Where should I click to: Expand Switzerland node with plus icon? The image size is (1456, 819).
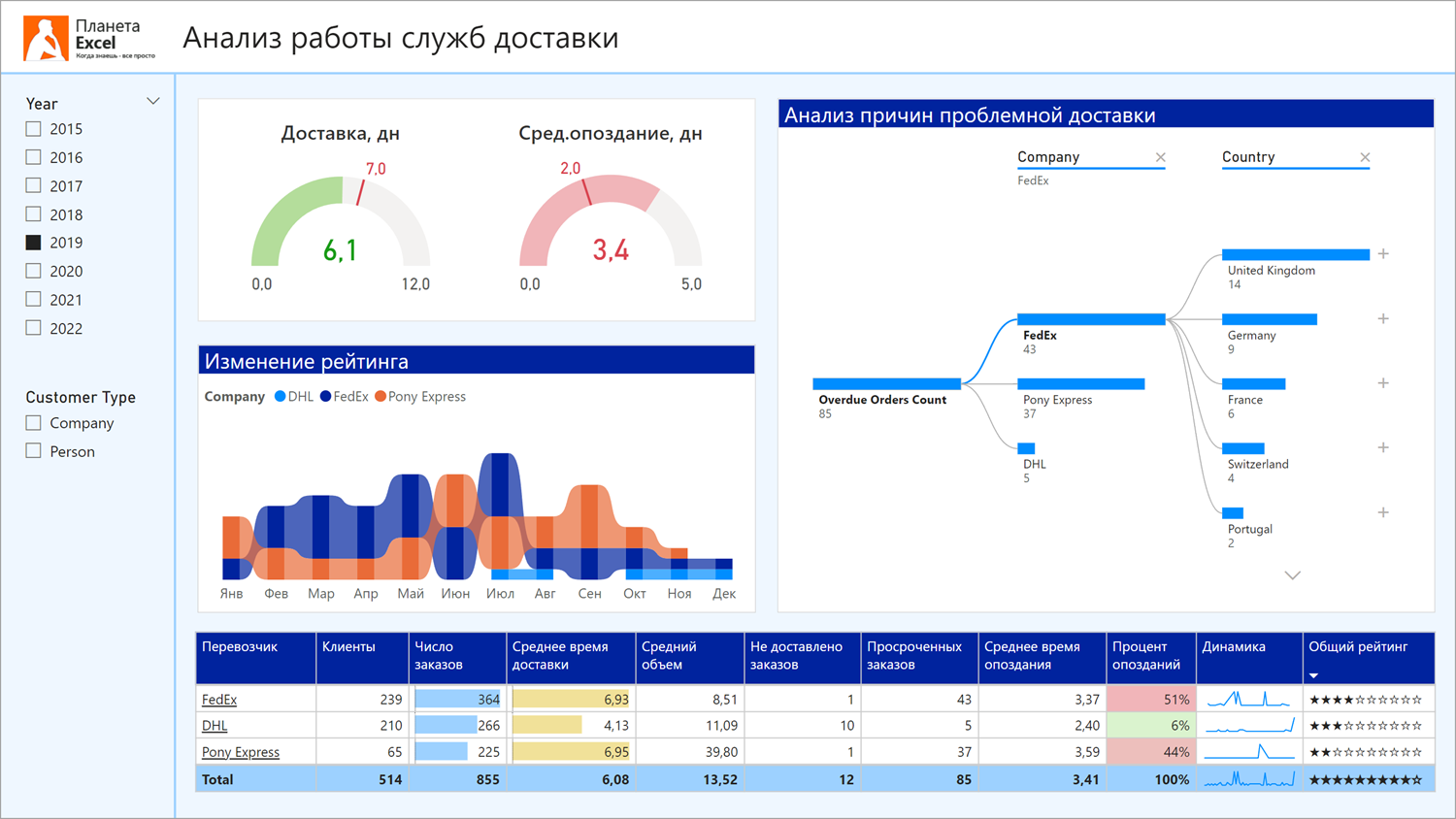pos(1383,447)
